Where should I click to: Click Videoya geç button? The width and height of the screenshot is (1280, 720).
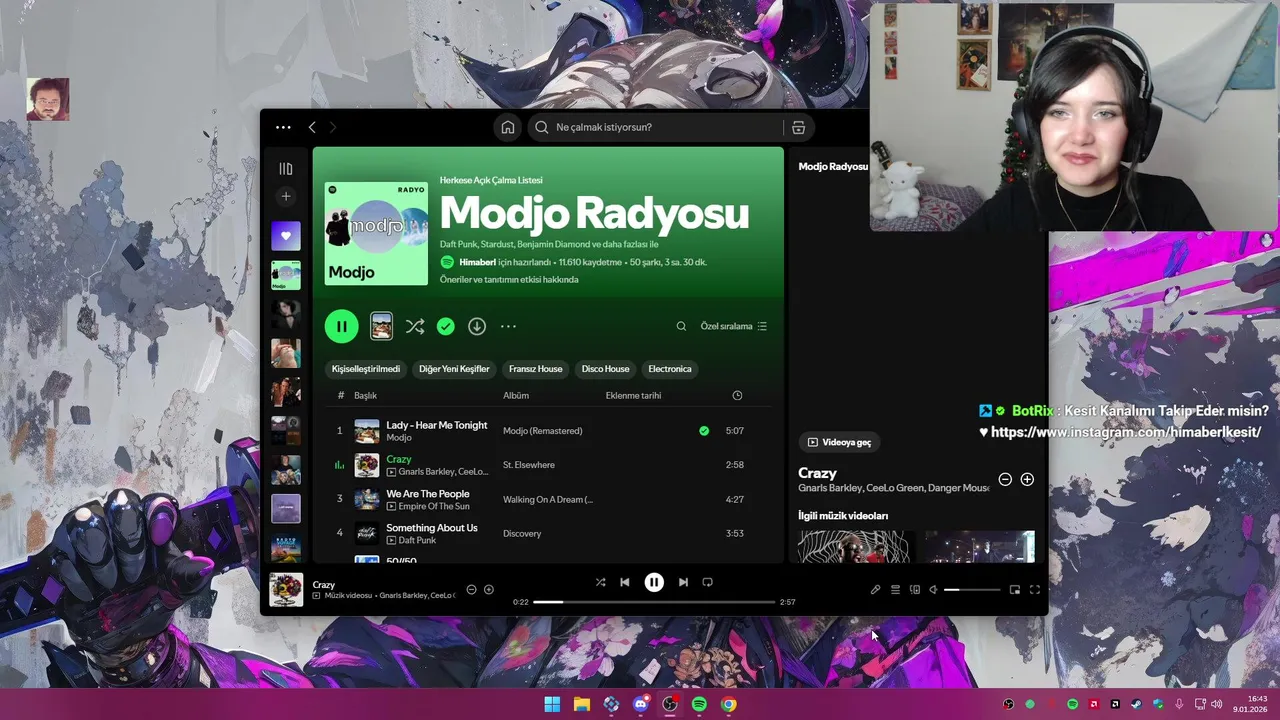point(840,442)
